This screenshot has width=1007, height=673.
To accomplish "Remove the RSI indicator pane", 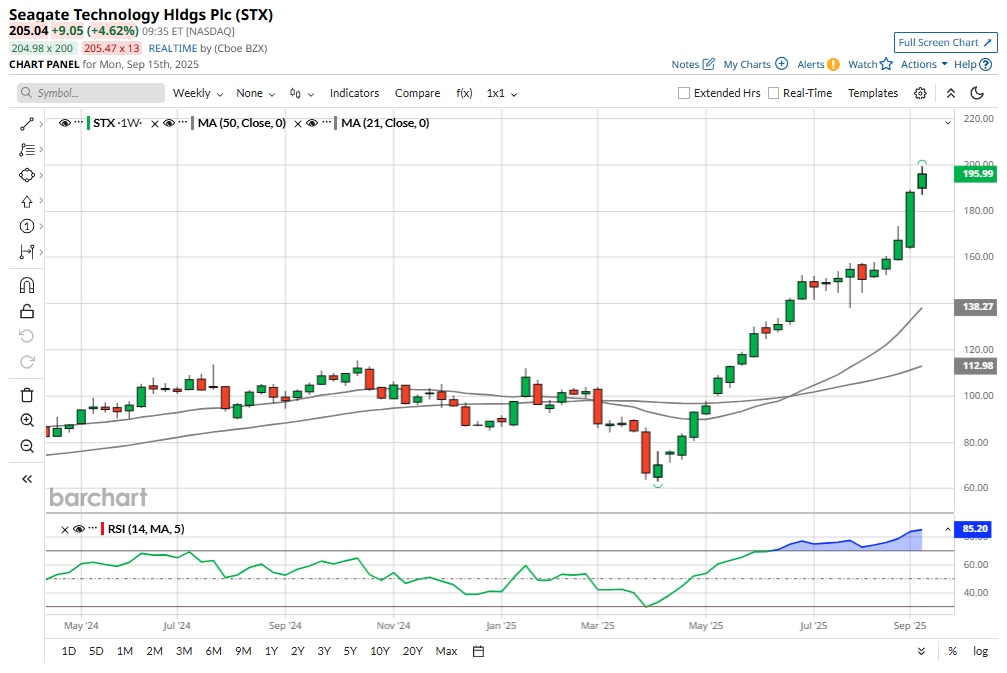I will click(x=64, y=530).
